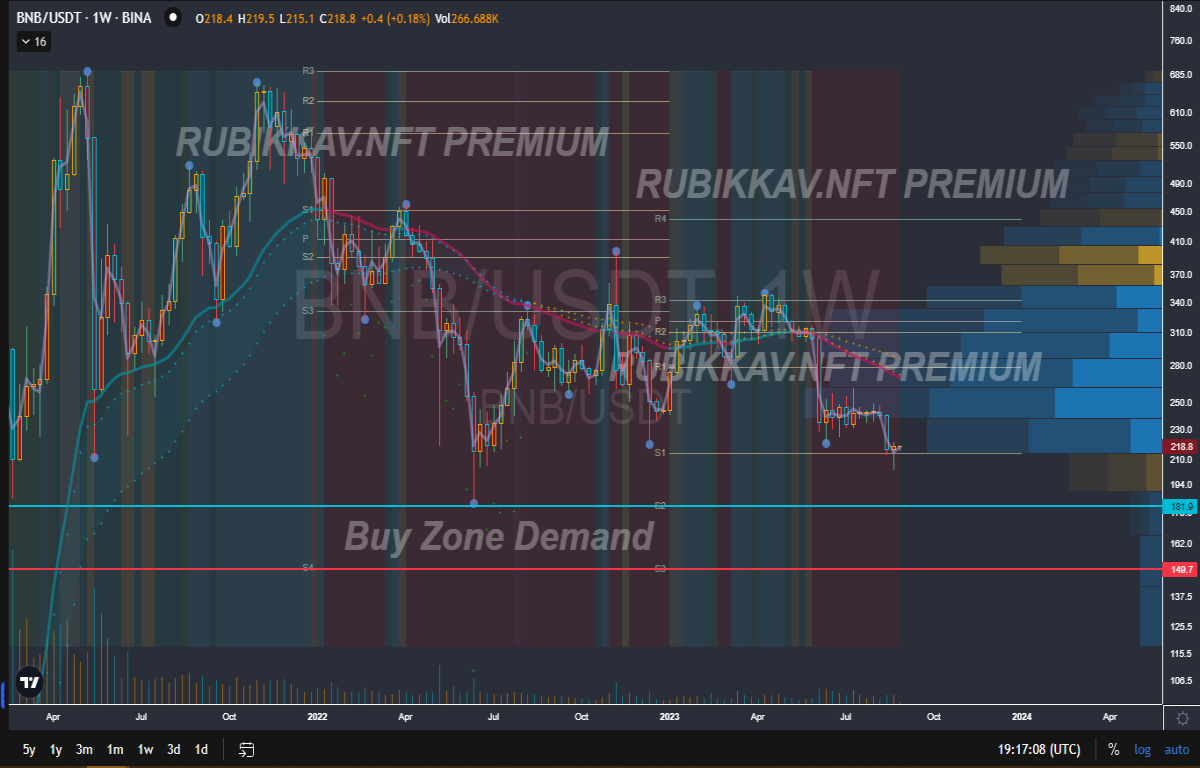Click the close value C218.8
This screenshot has width=1200, height=768.
pyautogui.click(x=340, y=18)
